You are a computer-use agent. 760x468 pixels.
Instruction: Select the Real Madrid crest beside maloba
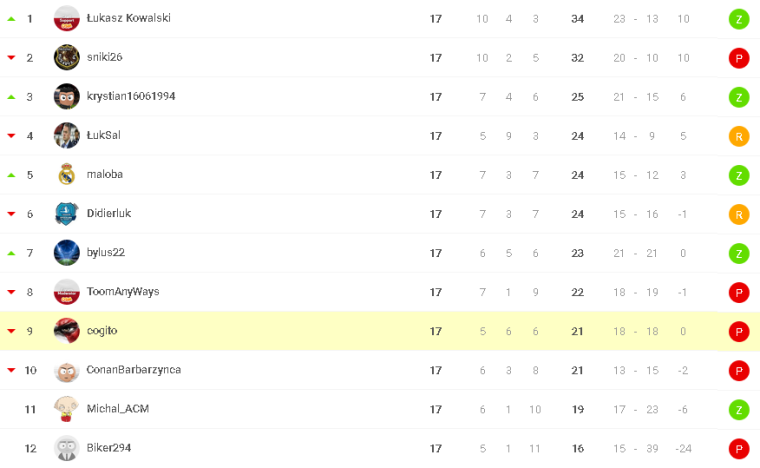(67, 174)
